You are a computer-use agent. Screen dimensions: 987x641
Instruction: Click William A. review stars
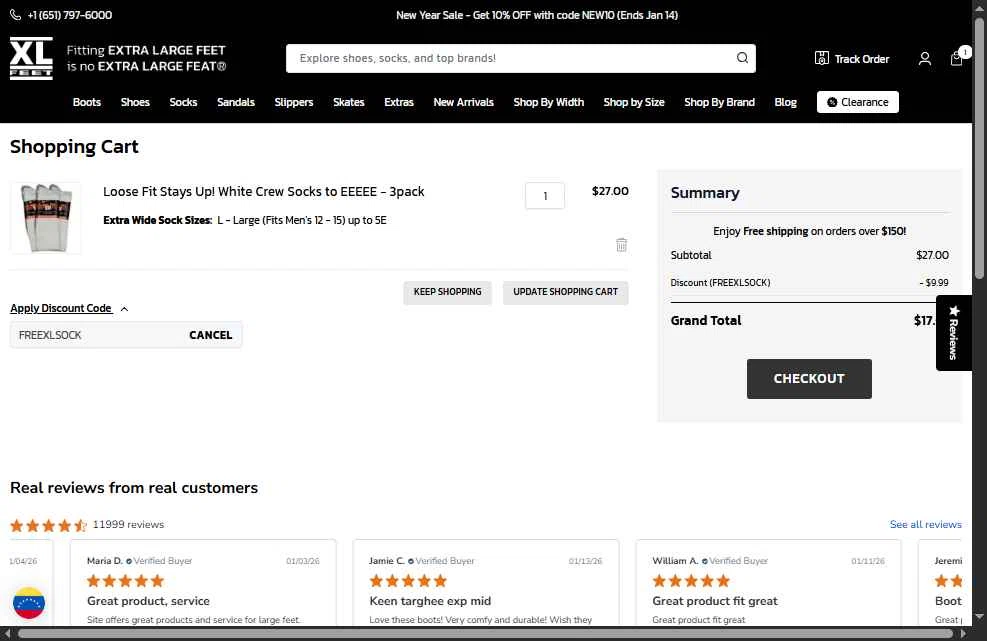[691, 581]
